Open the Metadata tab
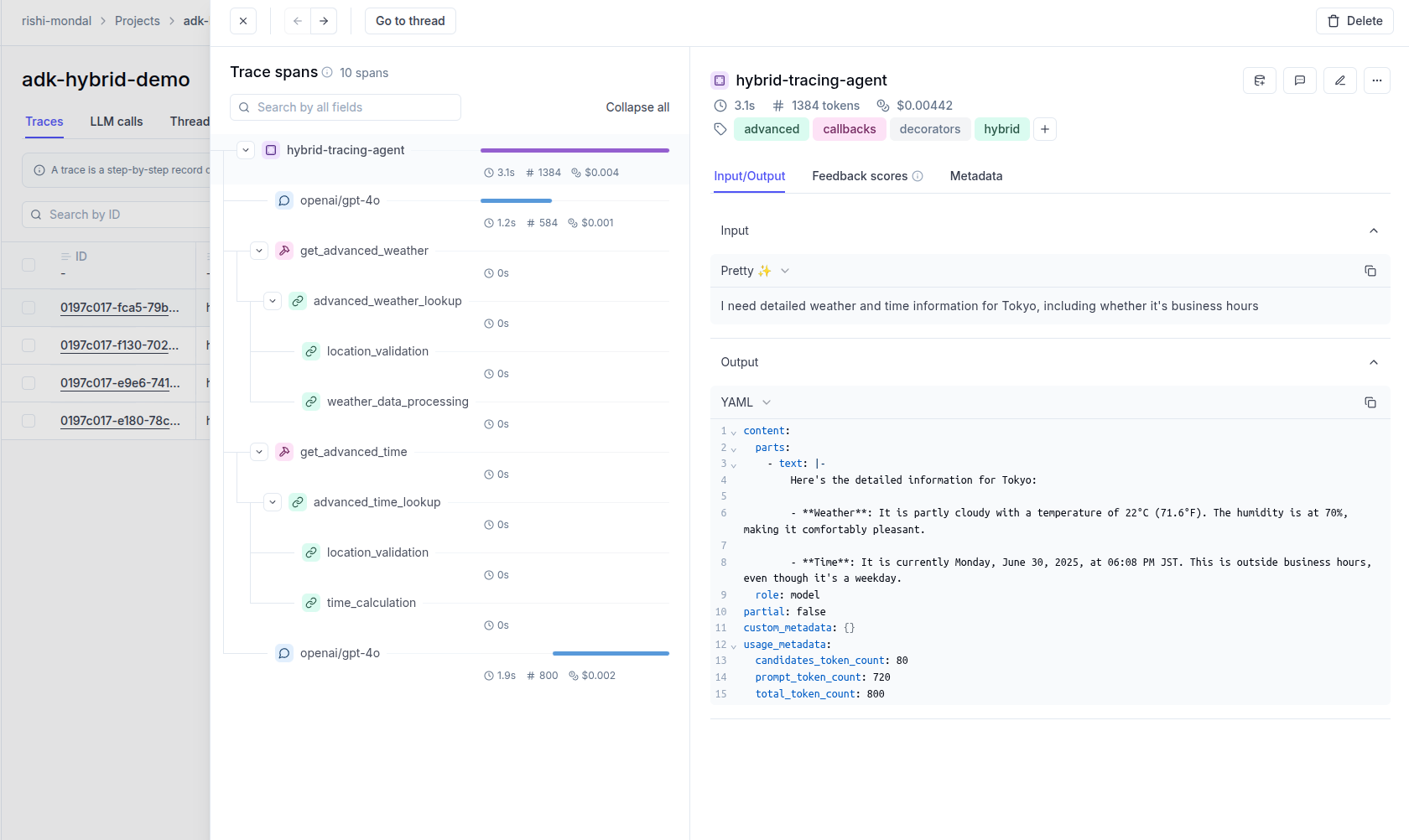This screenshot has width=1409, height=840. point(975,176)
